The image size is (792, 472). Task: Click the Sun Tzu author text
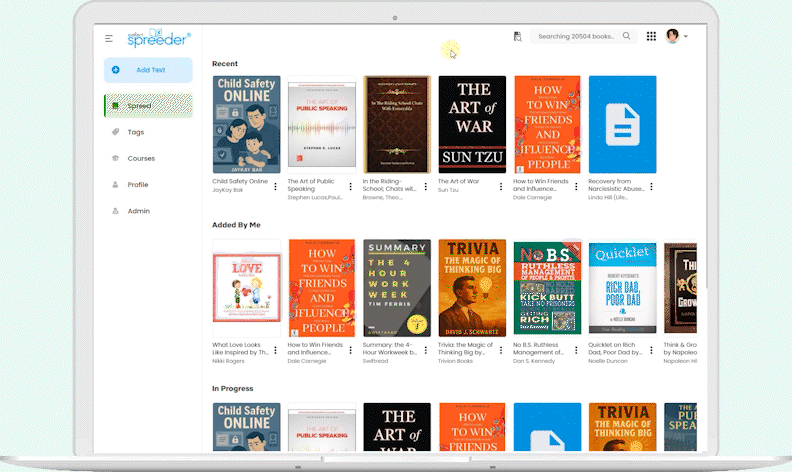pos(448,190)
